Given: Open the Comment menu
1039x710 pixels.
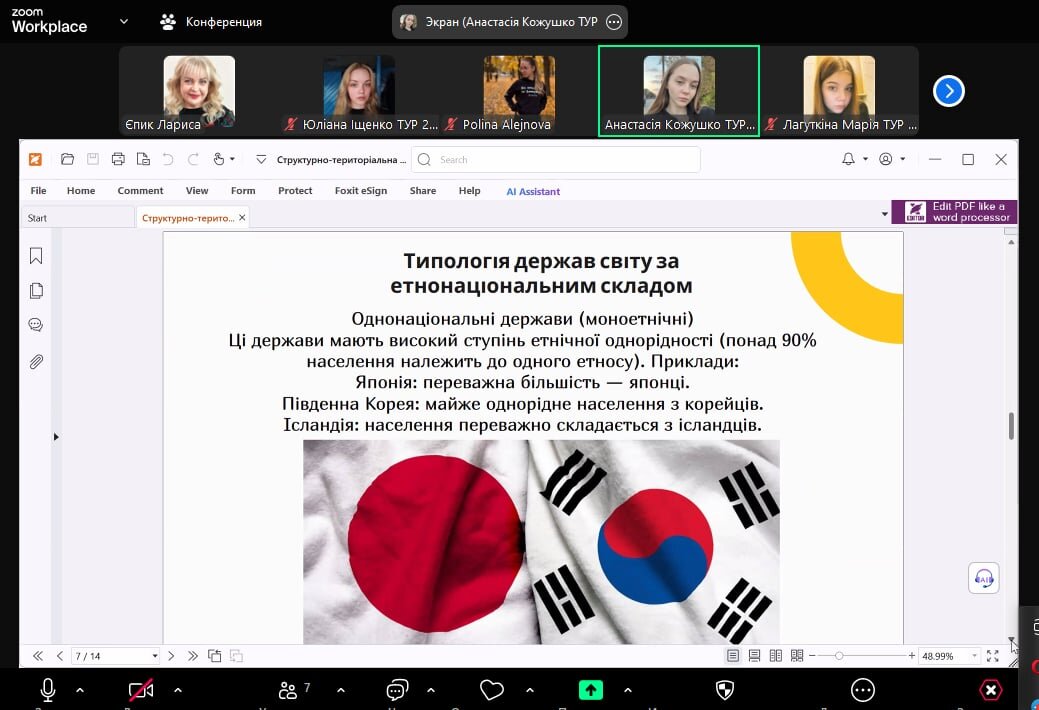Looking at the screenshot, I should coord(140,191).
